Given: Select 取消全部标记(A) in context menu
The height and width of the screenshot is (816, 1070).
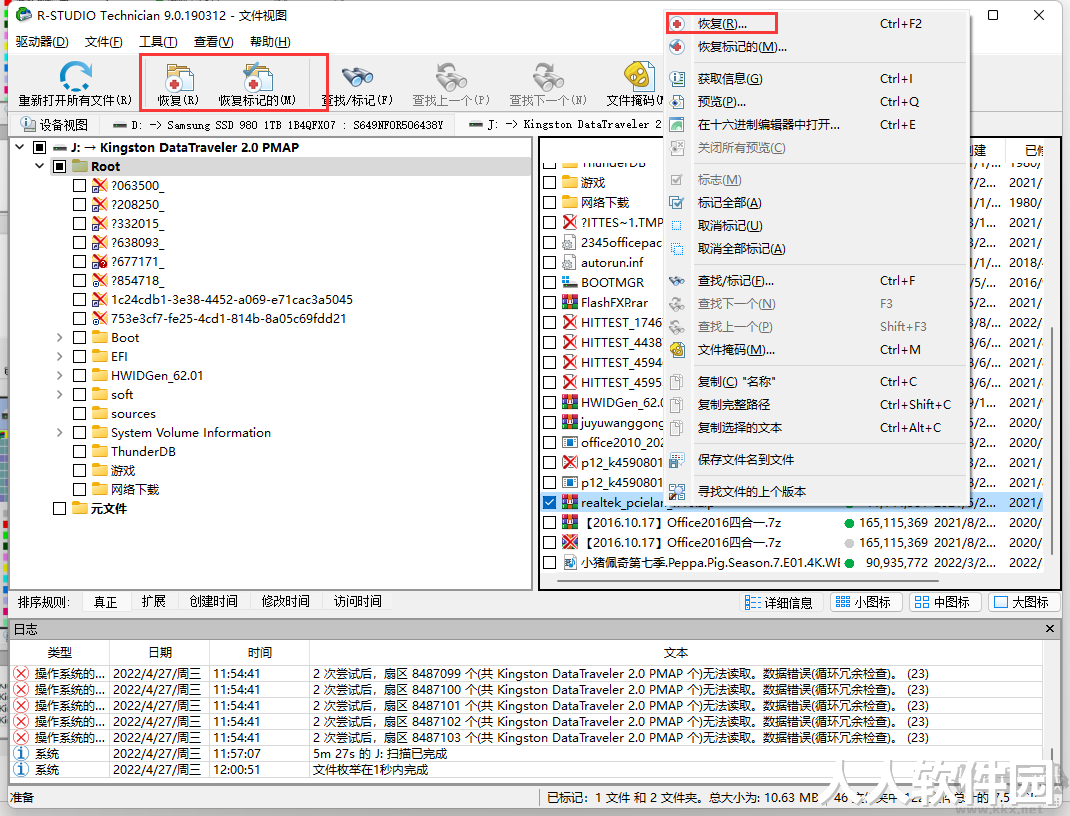Looking at the screenshot, I should [817, 249].
